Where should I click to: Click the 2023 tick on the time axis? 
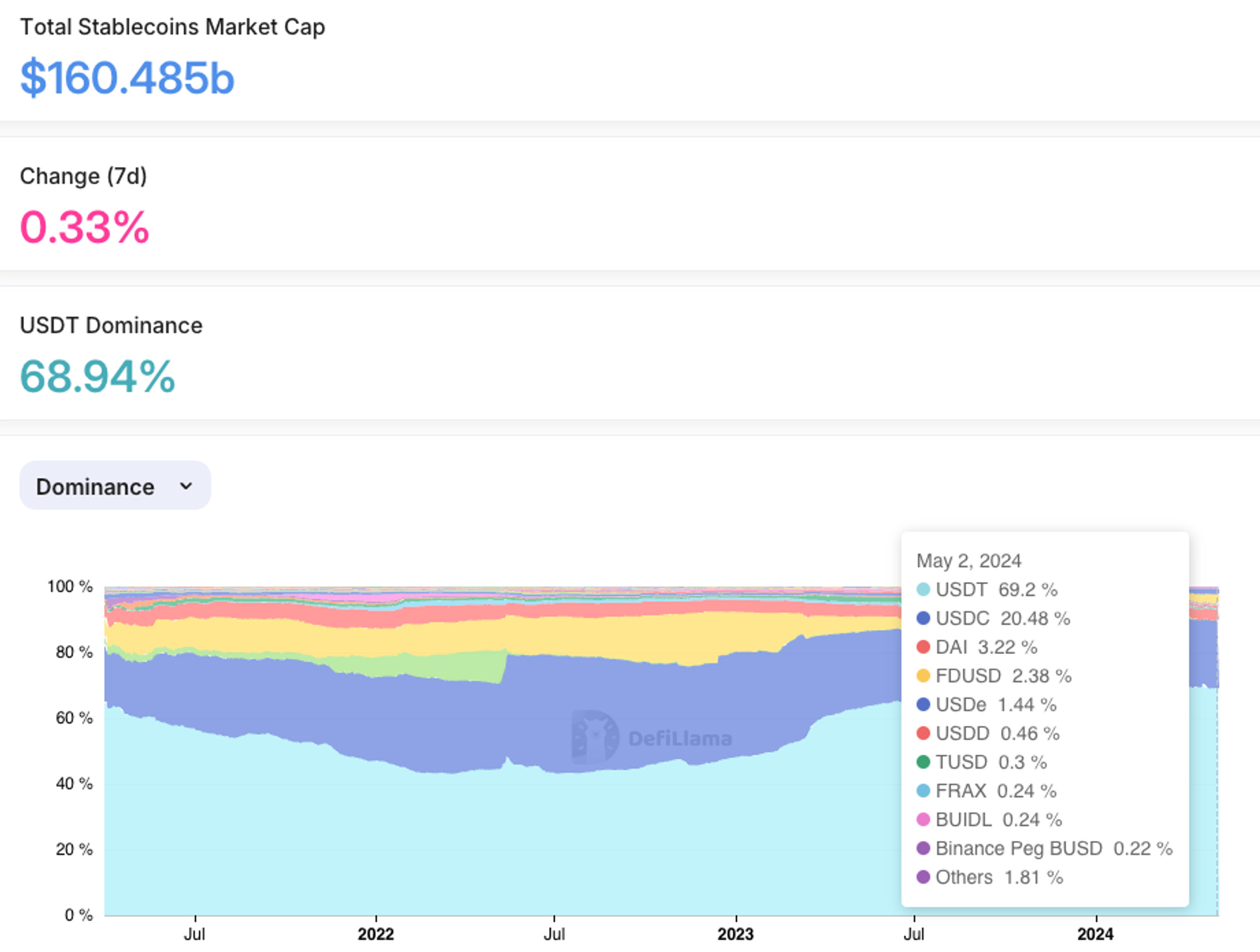coord(735,933)
